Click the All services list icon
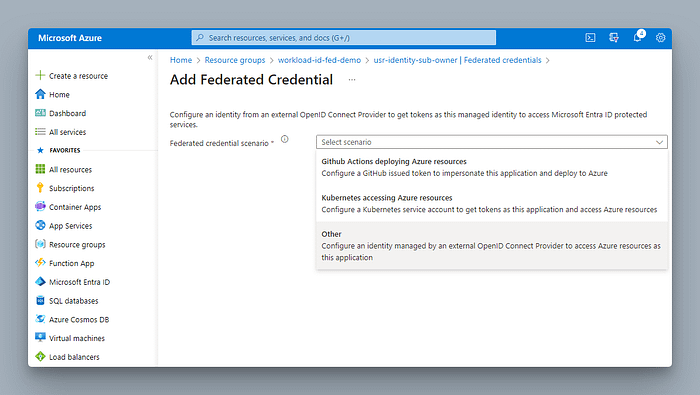The image size is (700, 395). pos(40,132)
